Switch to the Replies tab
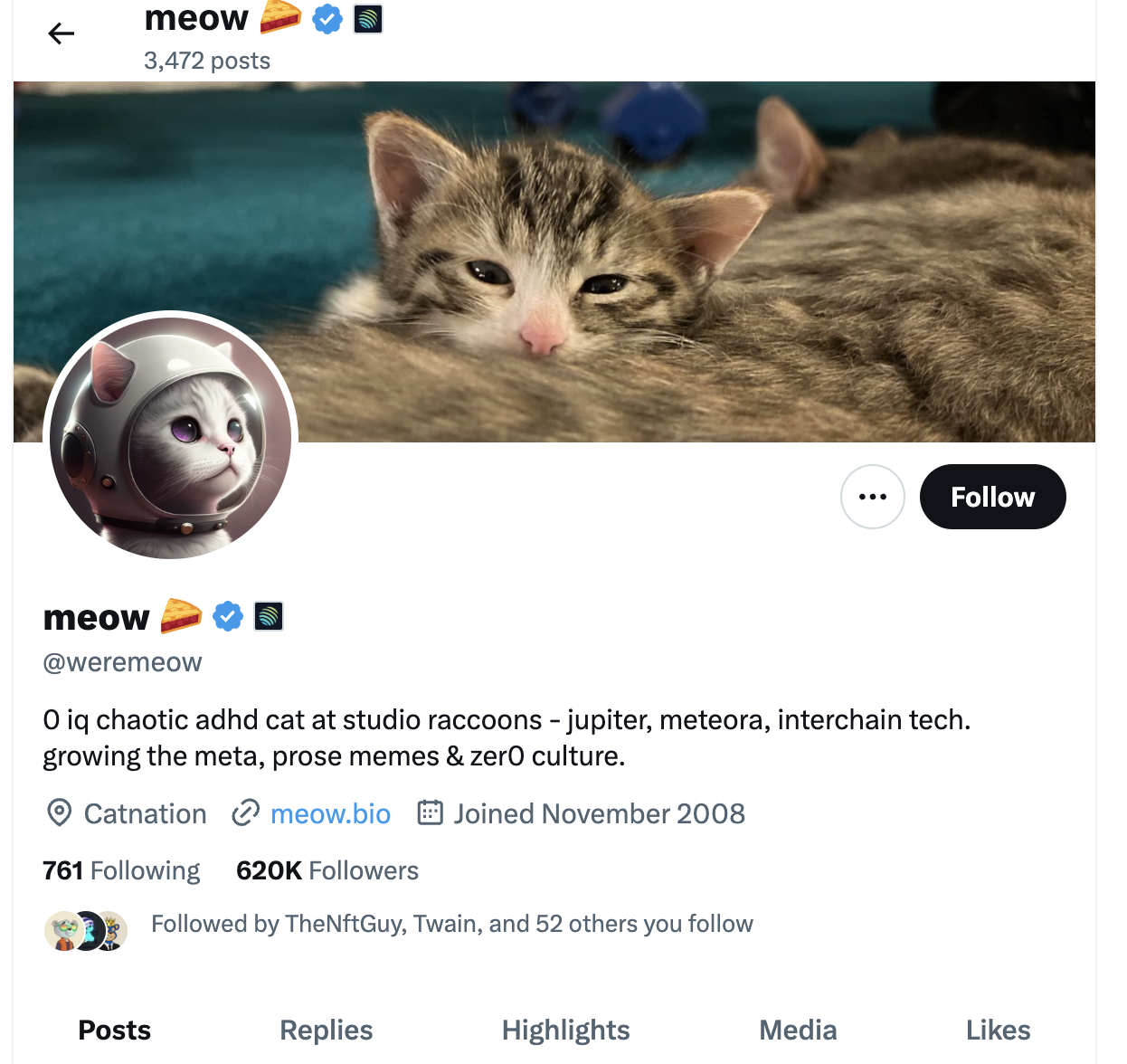This screenshot has height=1064, width=1127. click(326, 1030)
